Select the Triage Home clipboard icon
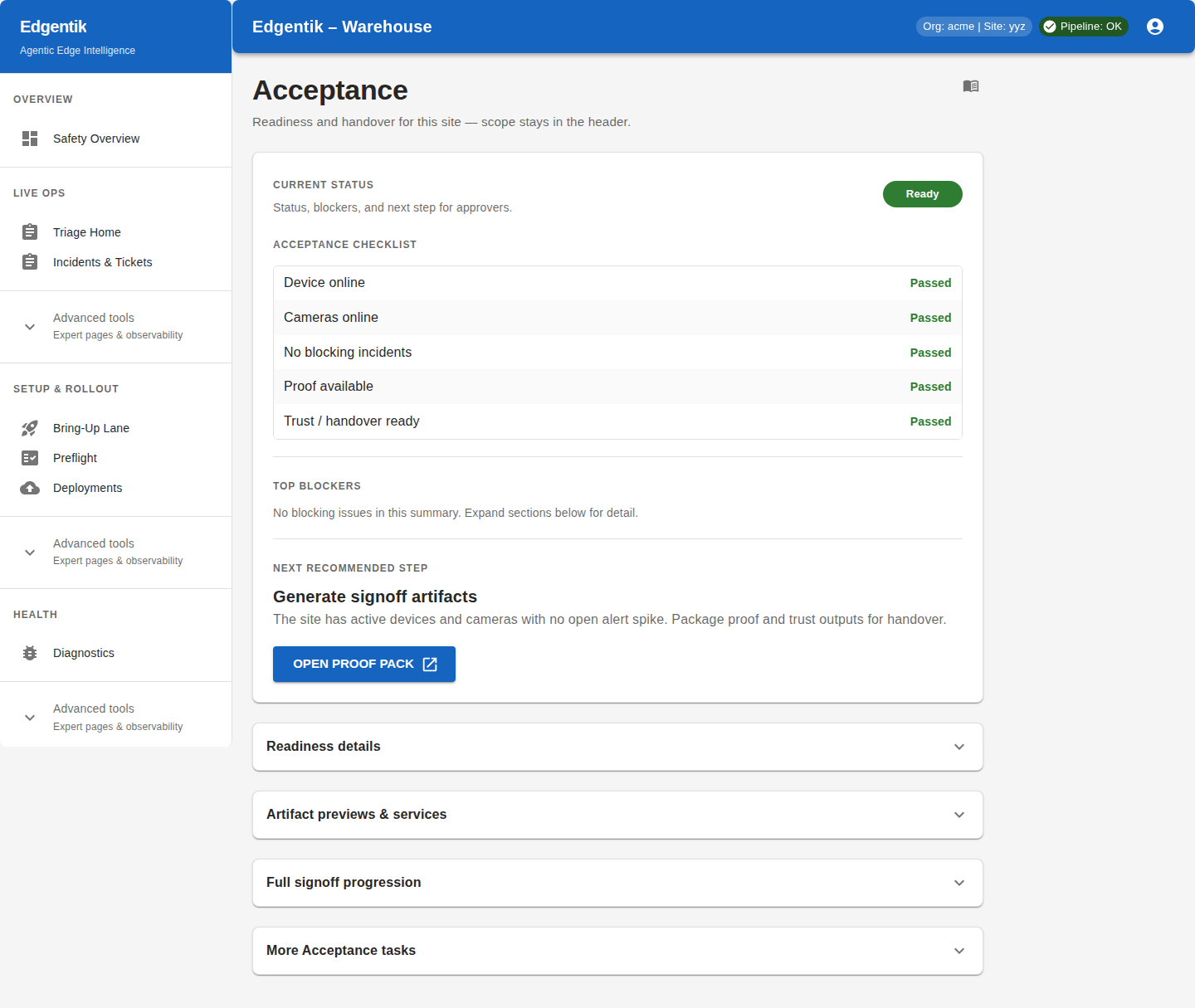 pyautogui.click(x=30, y=232)
